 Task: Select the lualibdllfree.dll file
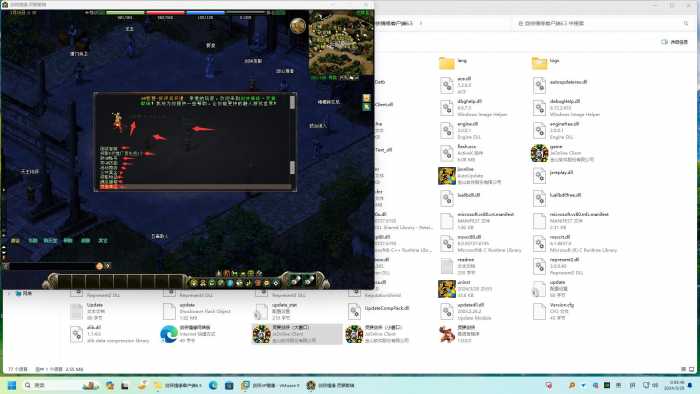[557, 199]
